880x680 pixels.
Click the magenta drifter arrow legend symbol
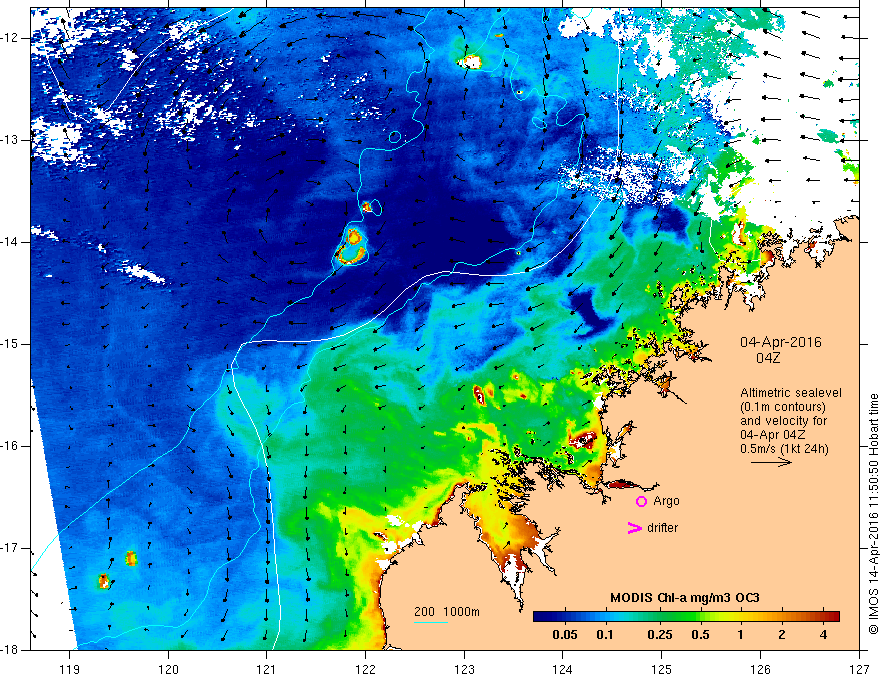635,528
